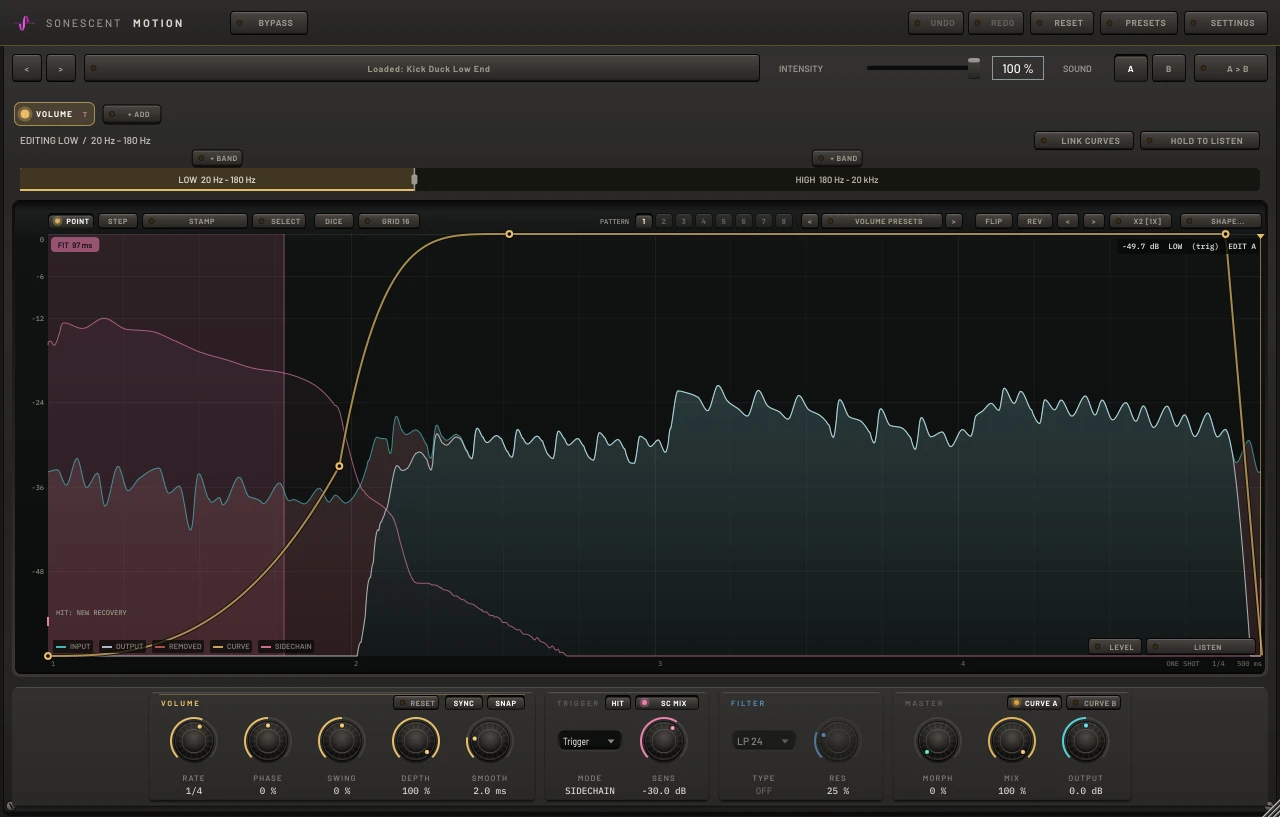
Task: Click the Sonescent logo icon
Action: click(x=26, y=22)
